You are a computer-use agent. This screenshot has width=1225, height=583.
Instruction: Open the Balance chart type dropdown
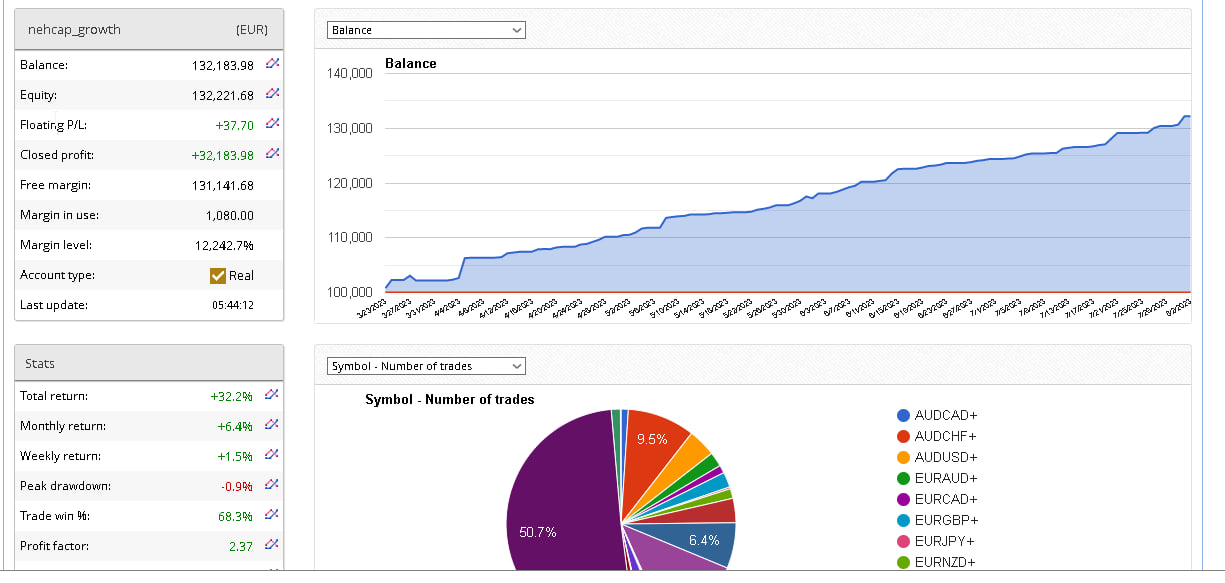point(426,30)
